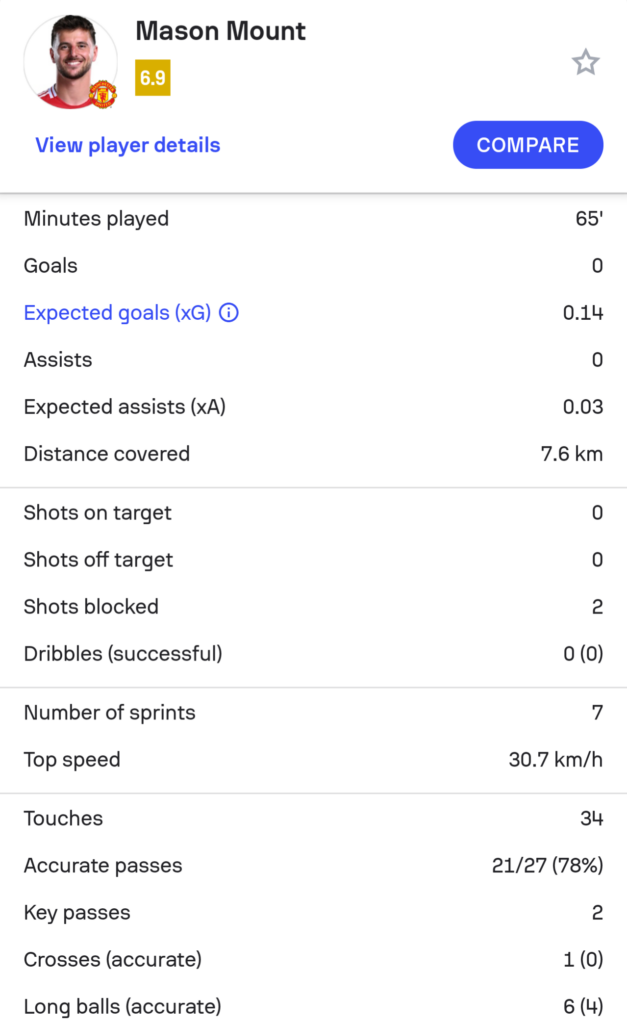Click the favorite star icon
Screen dimensions: 627x1024
point(585,63)
